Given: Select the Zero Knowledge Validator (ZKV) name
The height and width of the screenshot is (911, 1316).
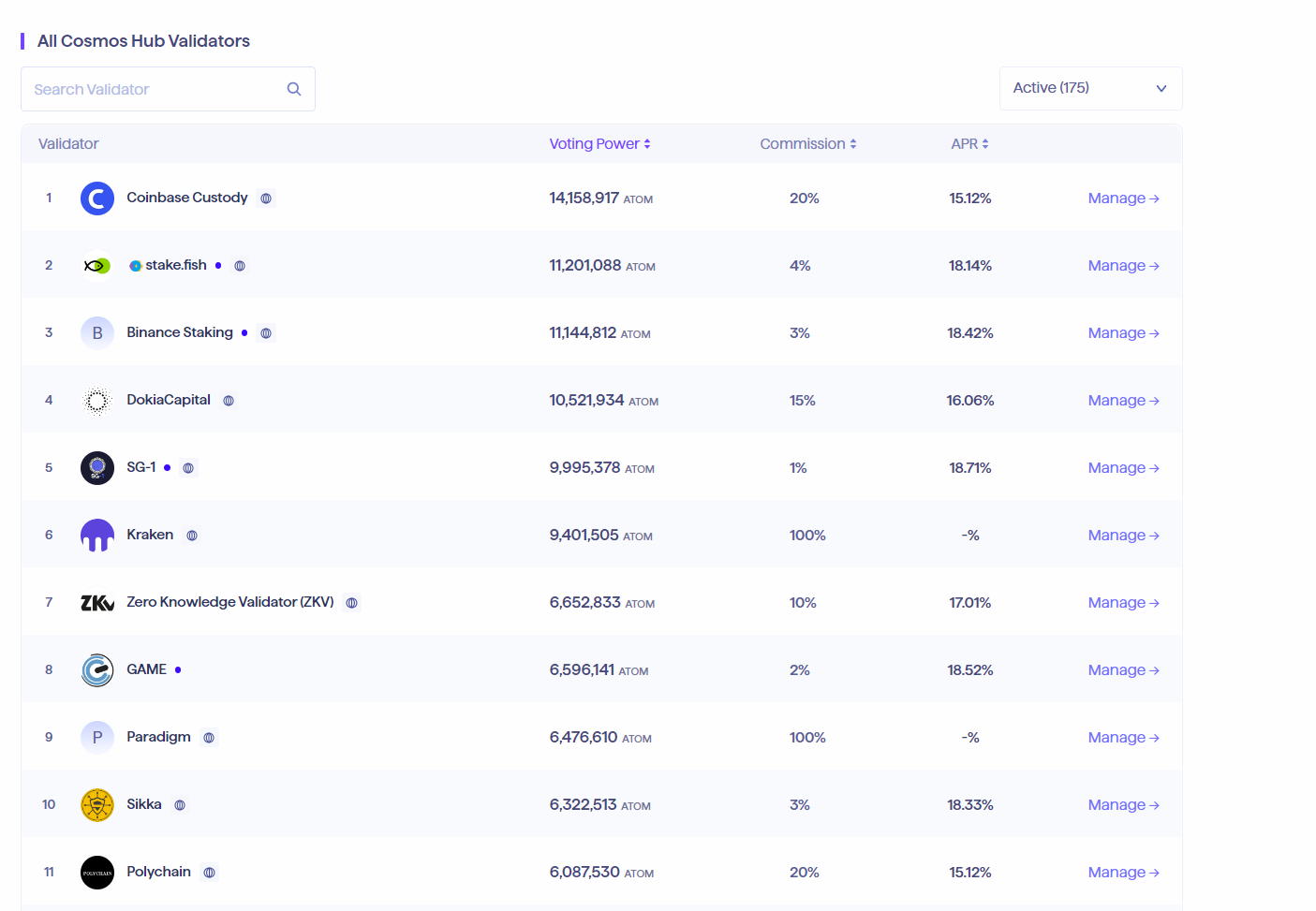Looking at the screenshot, I should pos(230,602).
